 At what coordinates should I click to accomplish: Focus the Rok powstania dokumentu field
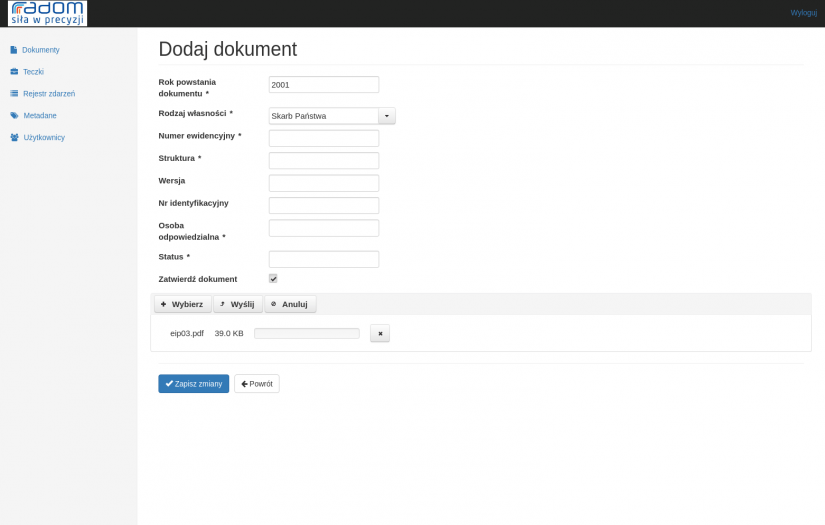(x=324, y=85)
